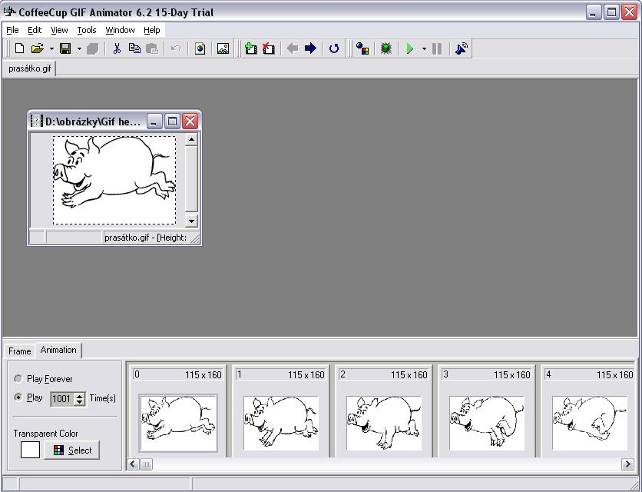This screenshot has height=492, width=642.
Task: Open the File menu
Action: point(12,30)
